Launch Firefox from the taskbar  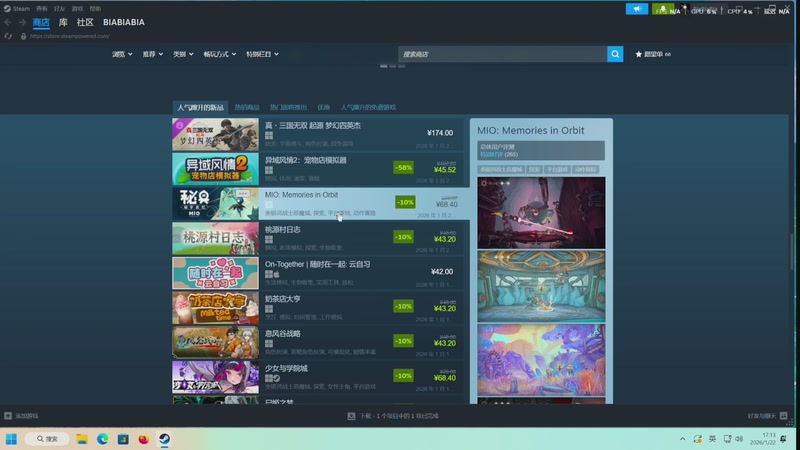tap(143, 439)
